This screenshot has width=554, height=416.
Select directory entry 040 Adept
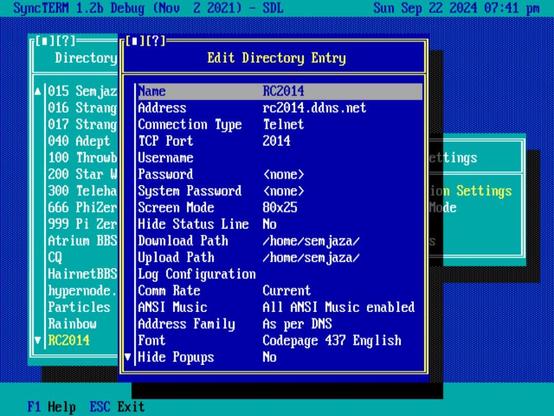tap(79, 141)
